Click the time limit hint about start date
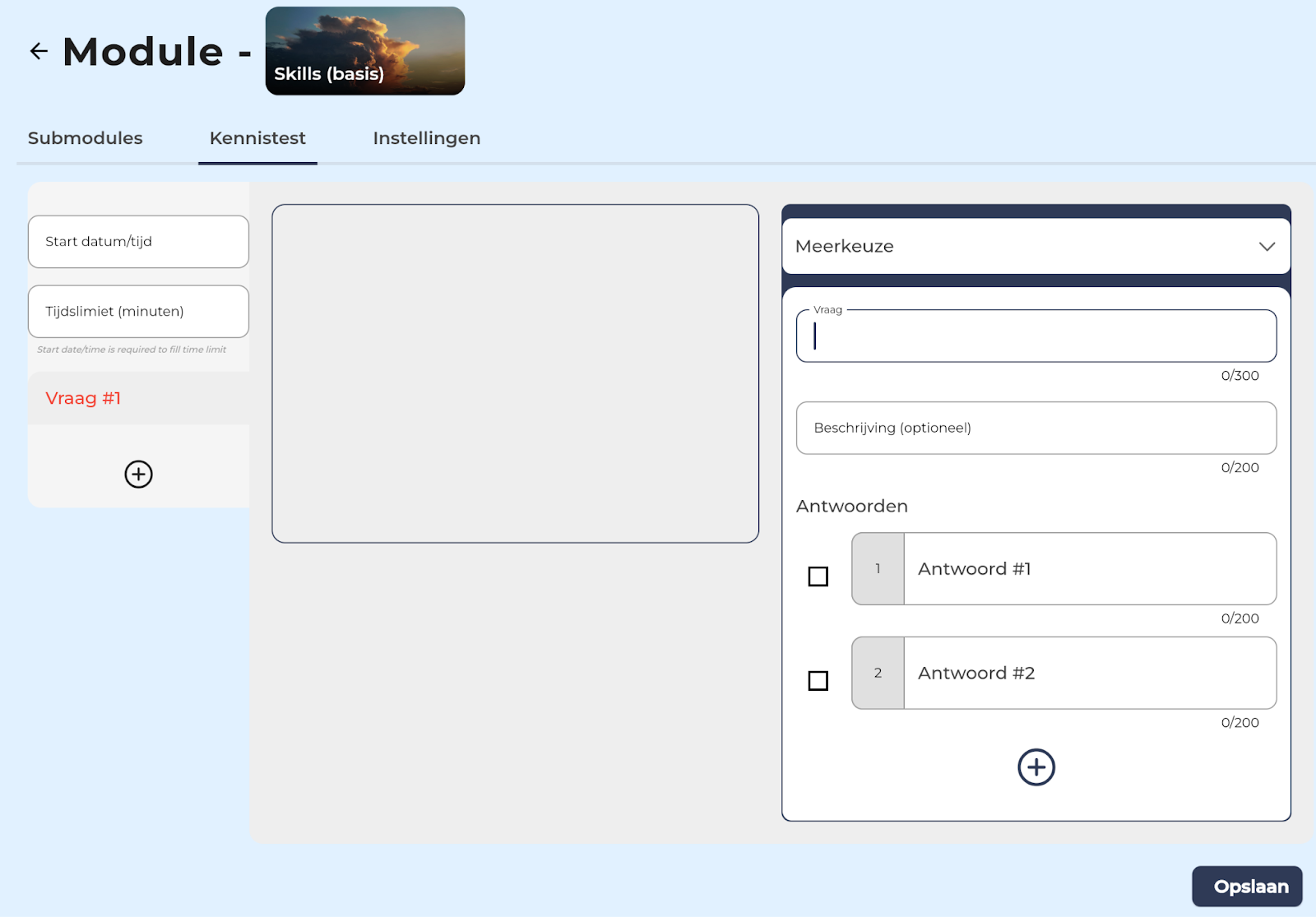 pyautogui.click(x=132, y=350)
